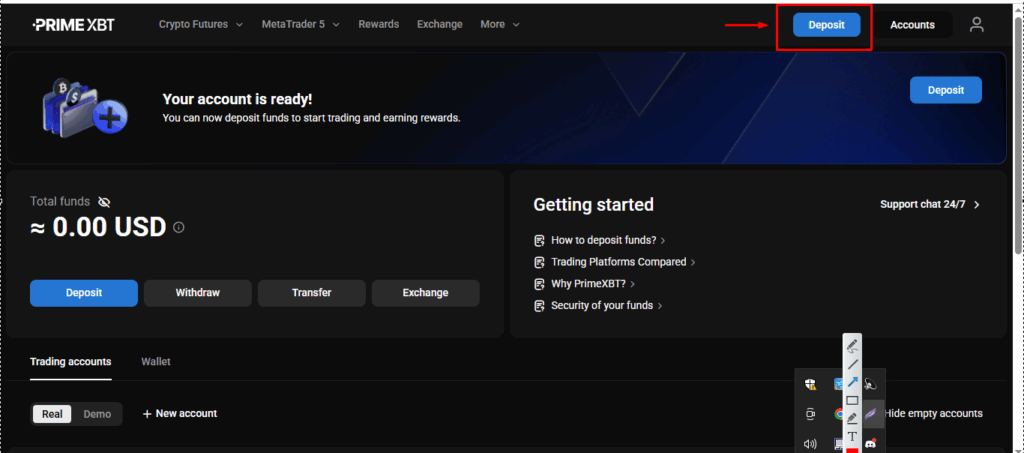
Task: Open the user profile icon
Action: (977, 25)
